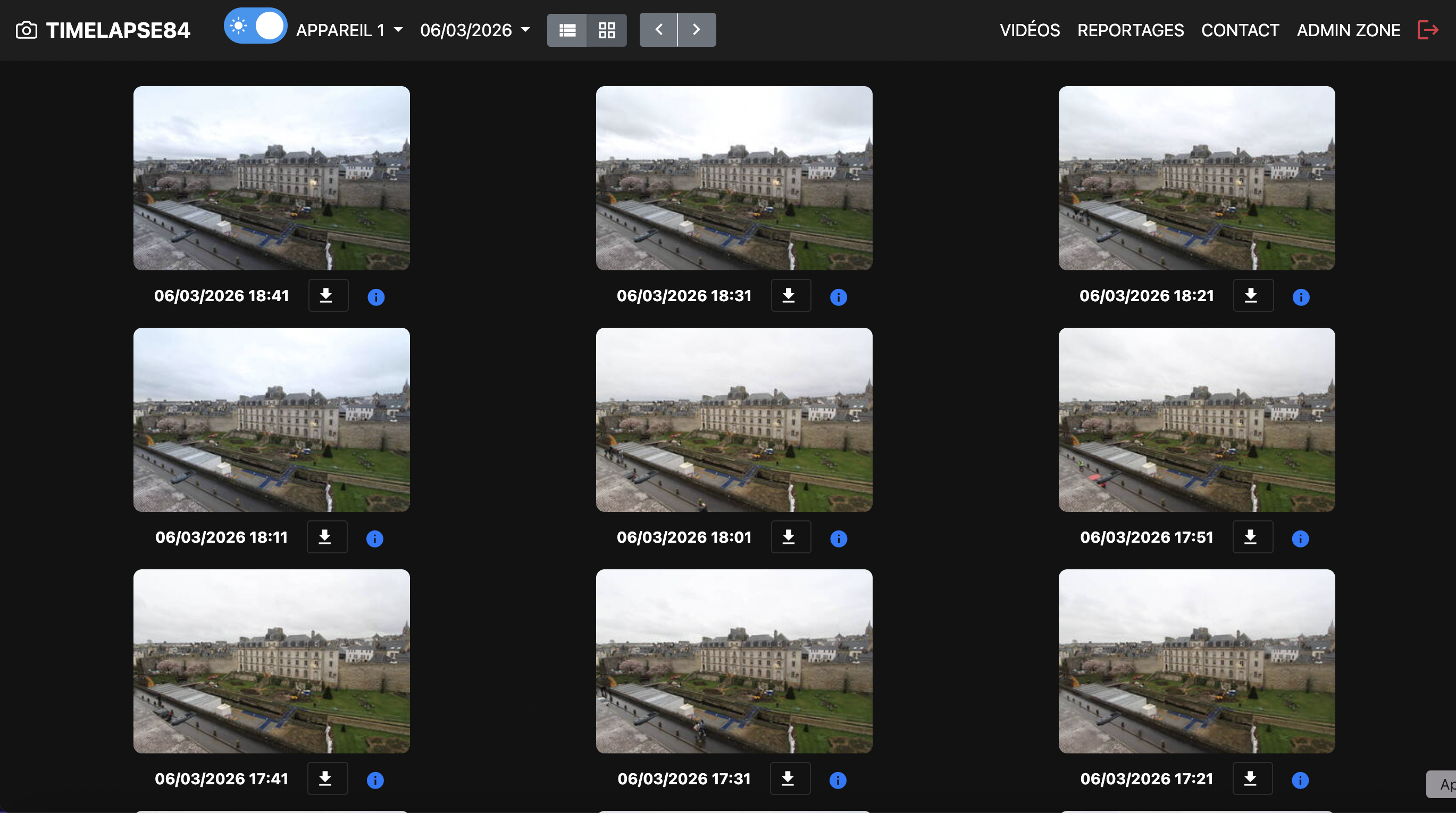
Task: Go to ADMIN ZONE
Action: [x=1348, y=30]
